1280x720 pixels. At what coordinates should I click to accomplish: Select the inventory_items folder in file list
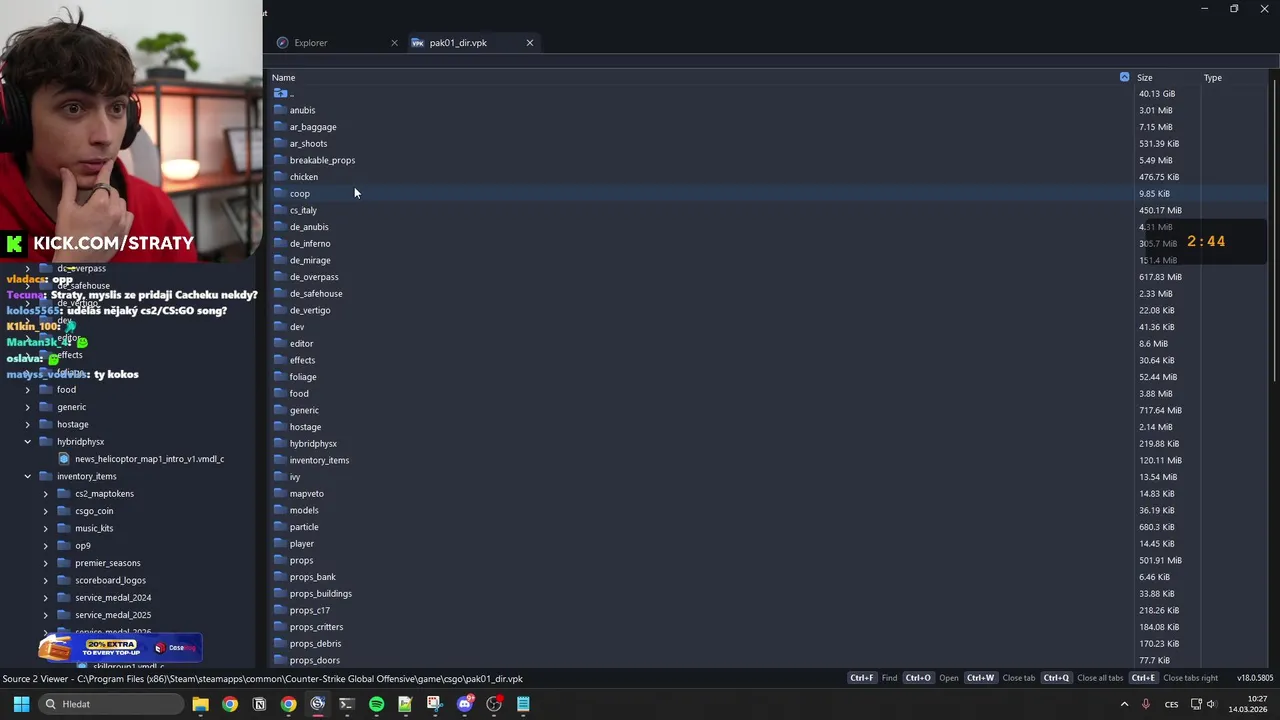(x=319, y=460)
